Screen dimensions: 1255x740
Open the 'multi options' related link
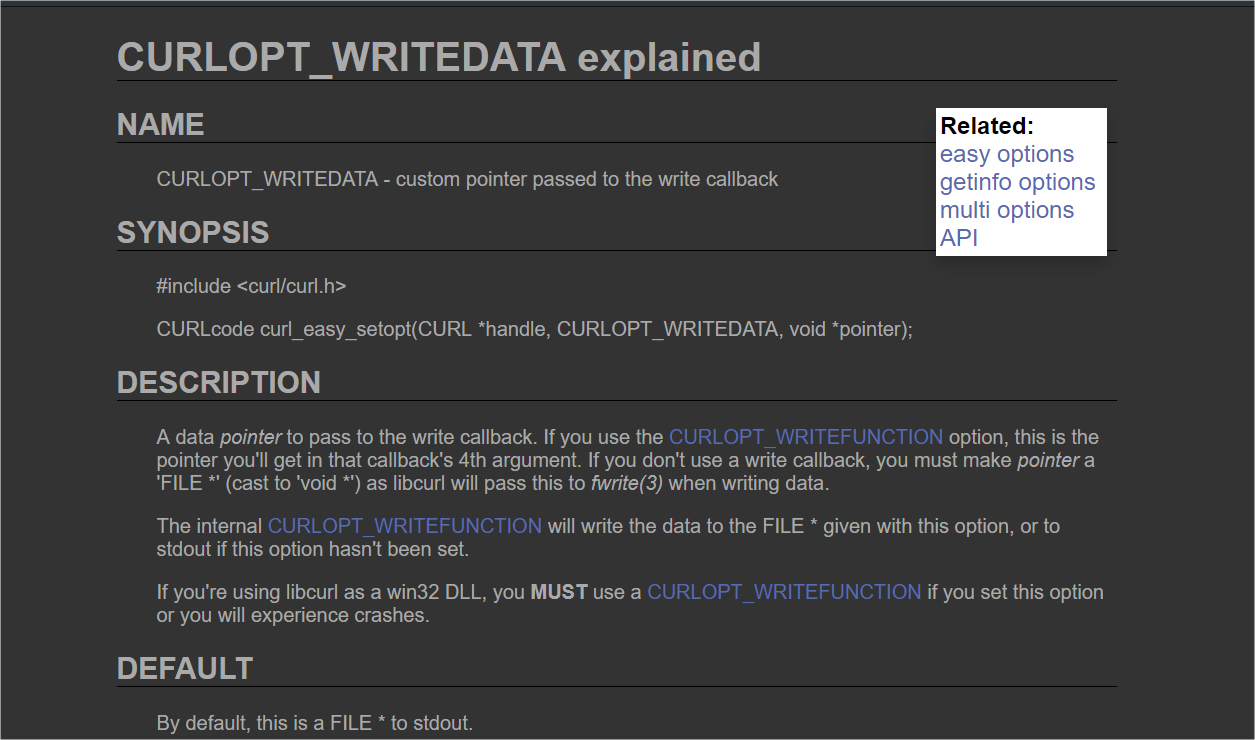(x=1007, y=210)
